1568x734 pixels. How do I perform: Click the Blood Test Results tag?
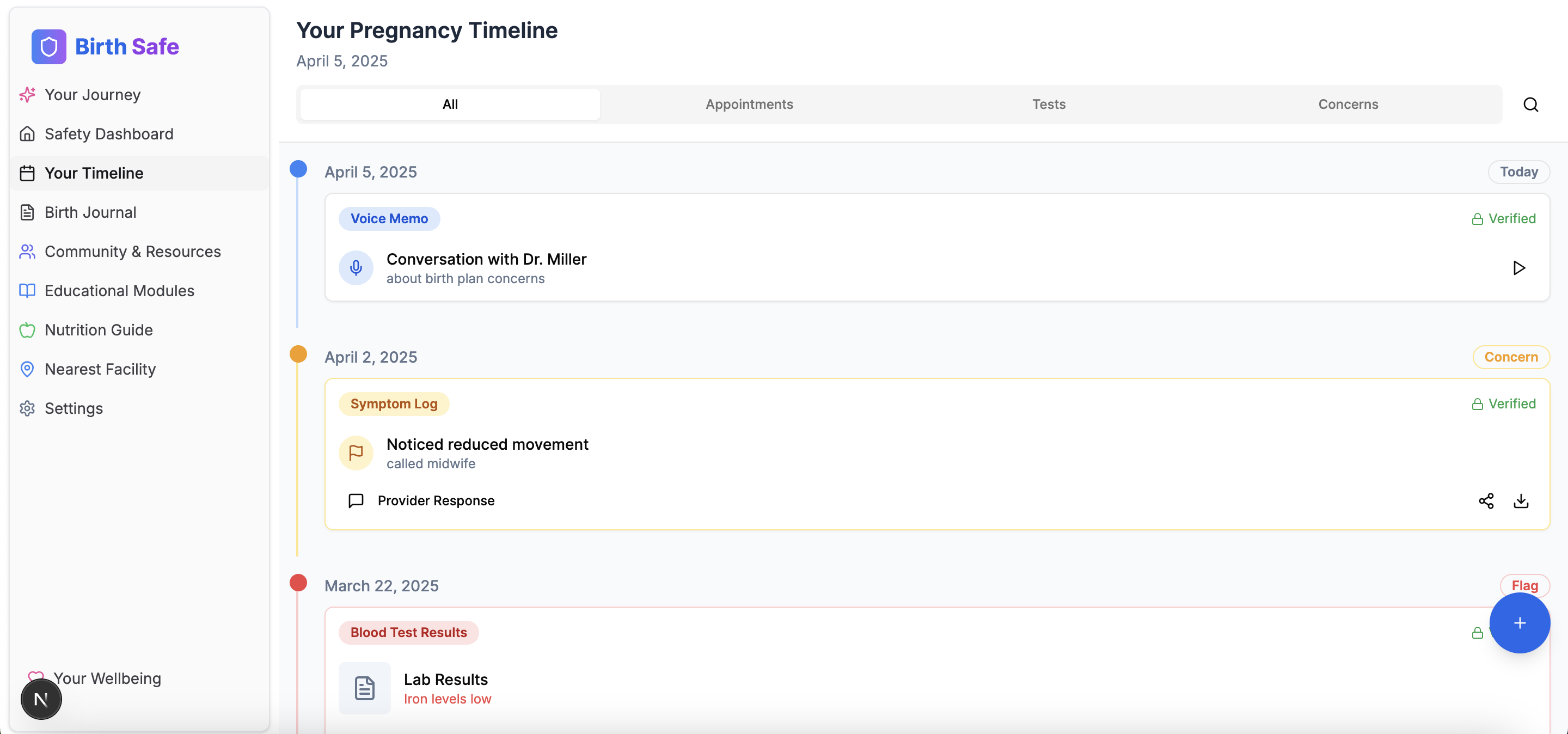coord(408,632)
